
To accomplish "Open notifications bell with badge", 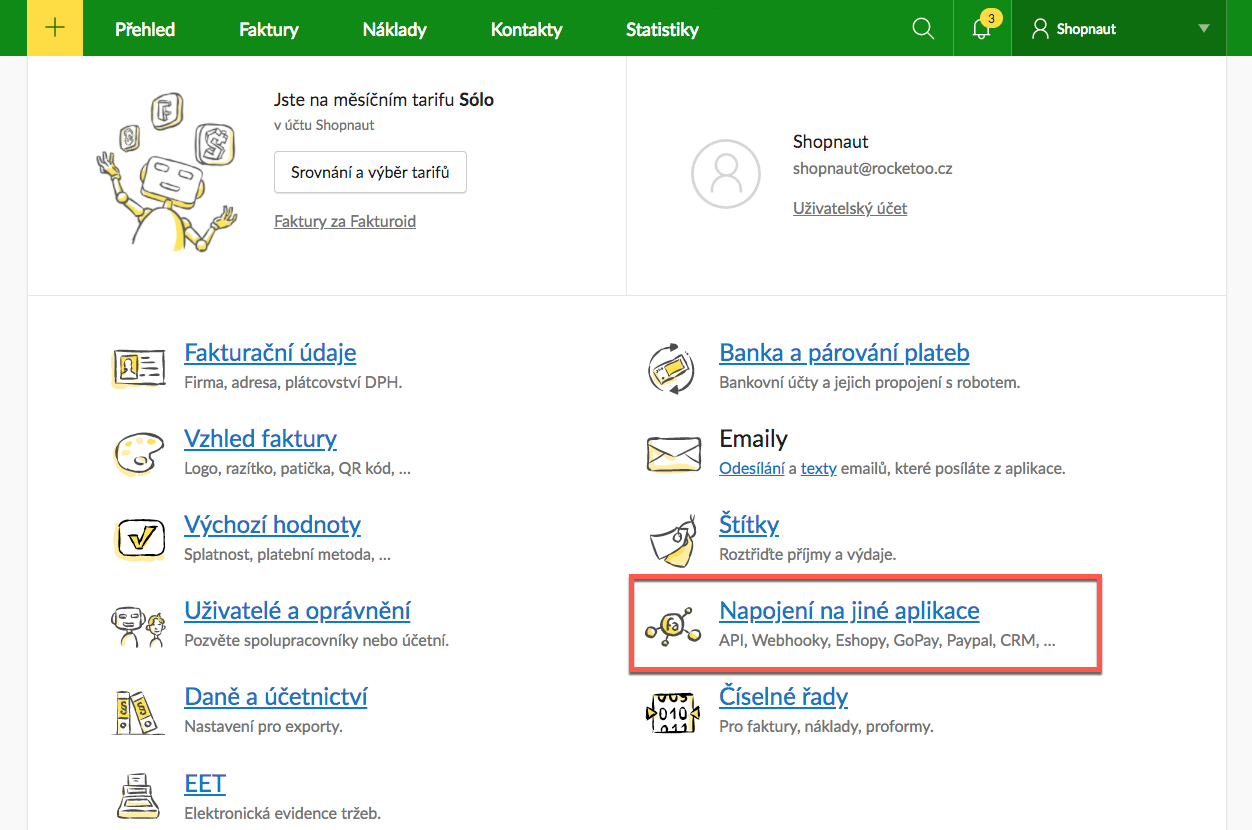I will pyautogui.click(x=982, y=29).
